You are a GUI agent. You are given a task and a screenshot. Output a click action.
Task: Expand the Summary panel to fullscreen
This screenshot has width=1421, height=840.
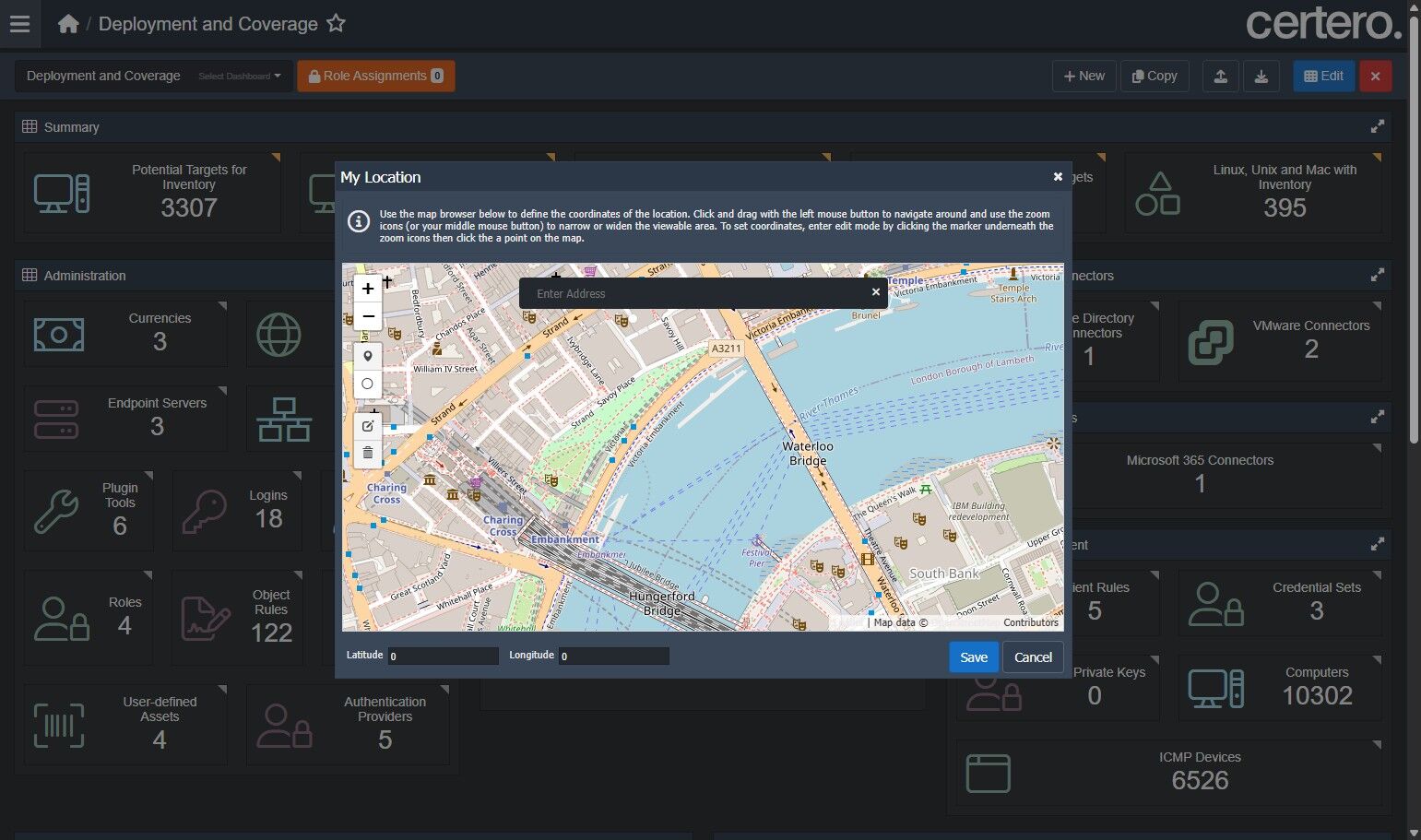(x=1377, y=126)
